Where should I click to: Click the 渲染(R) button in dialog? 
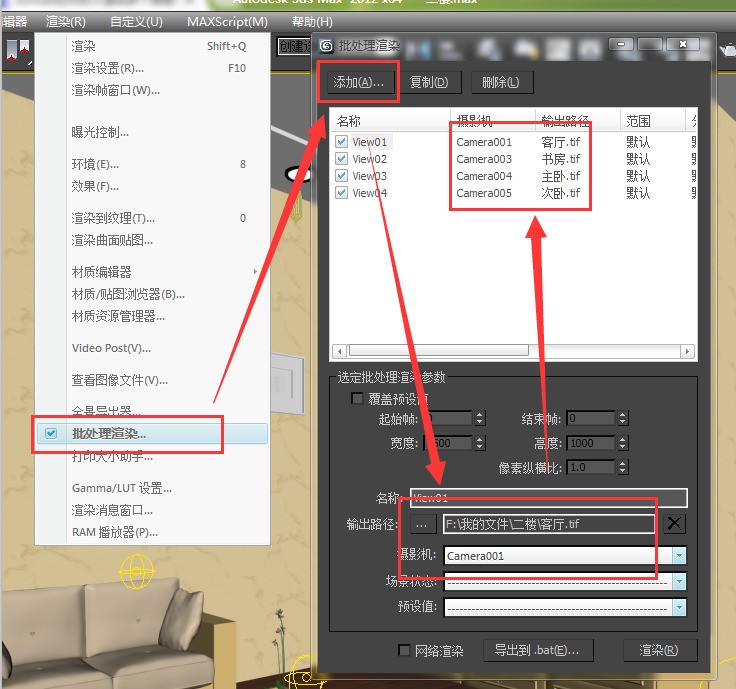click(x=659, y=650)
